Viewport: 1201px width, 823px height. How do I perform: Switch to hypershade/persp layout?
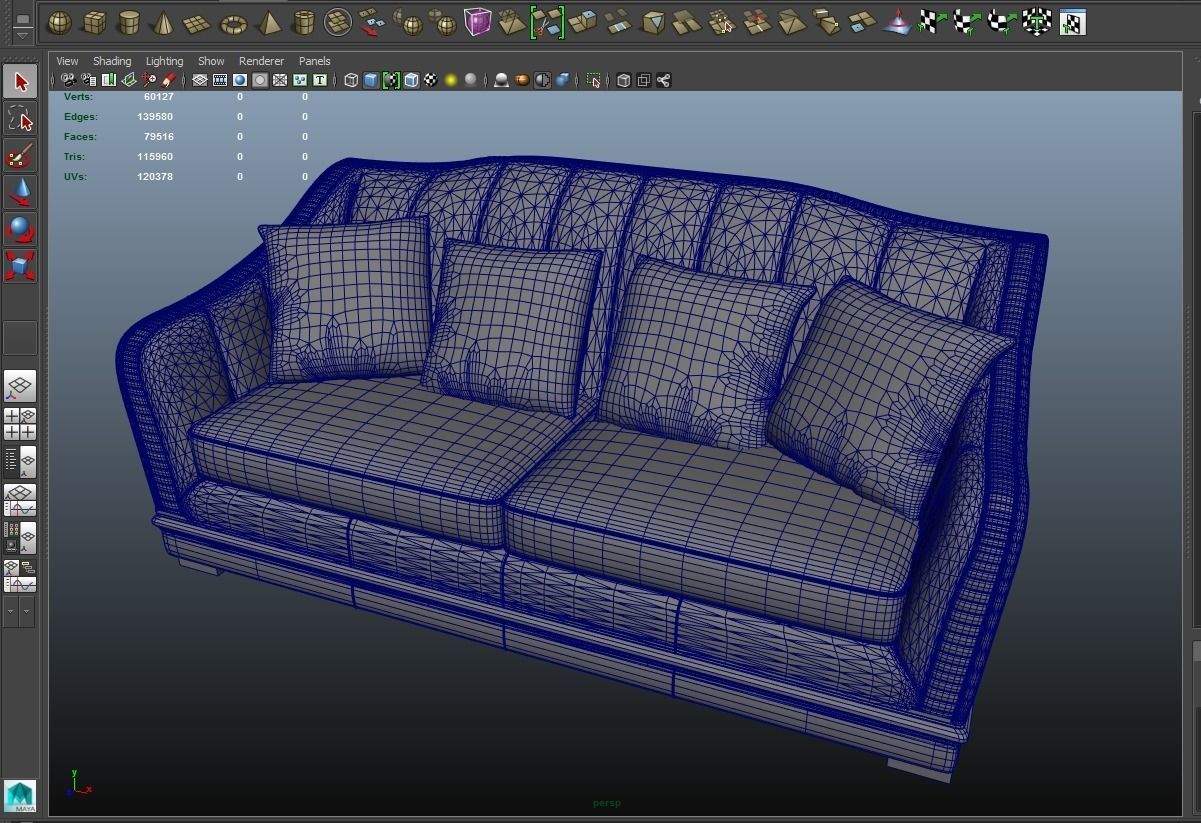(20, 536)
